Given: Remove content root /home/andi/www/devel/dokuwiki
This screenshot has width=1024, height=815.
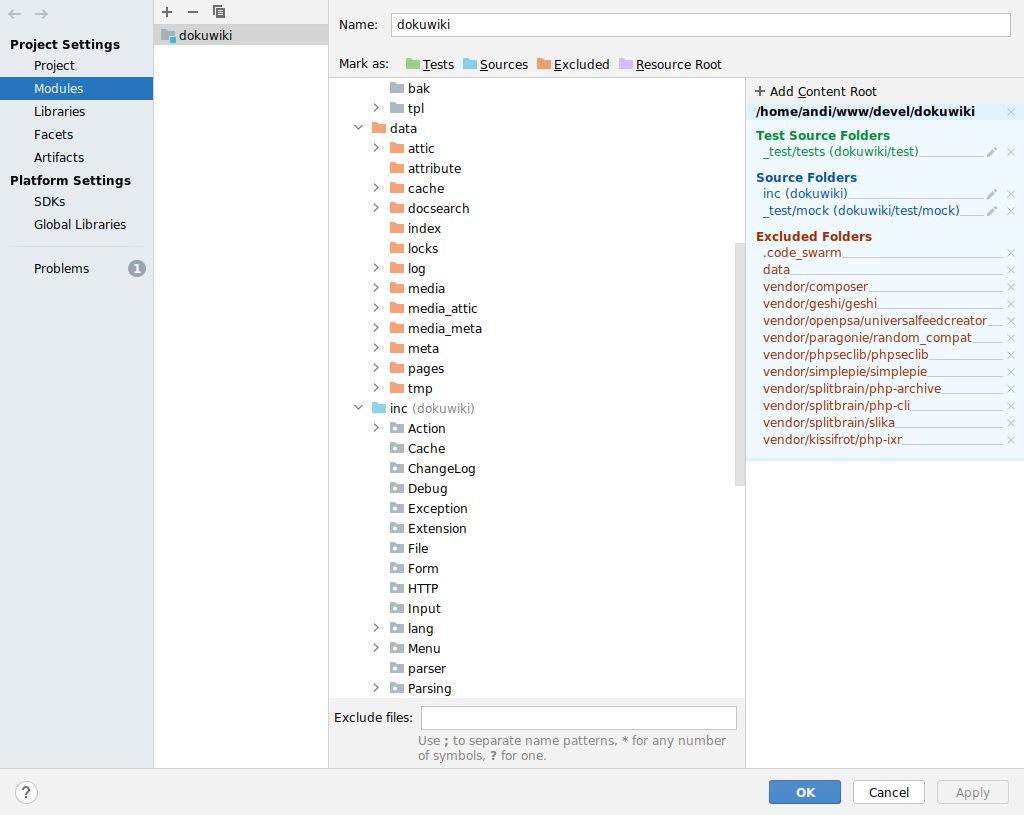Looking at the screenshot, I should pyautogui.click(x=1011, y=112).
